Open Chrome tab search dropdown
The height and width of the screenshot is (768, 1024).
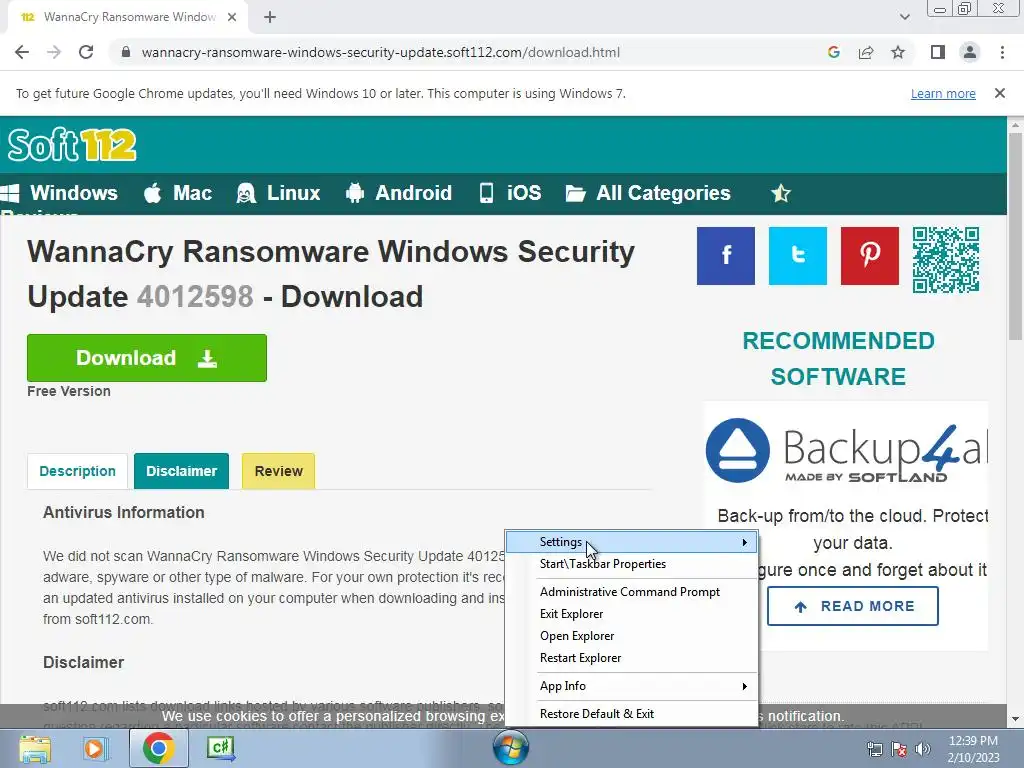[x=904, y=17]
